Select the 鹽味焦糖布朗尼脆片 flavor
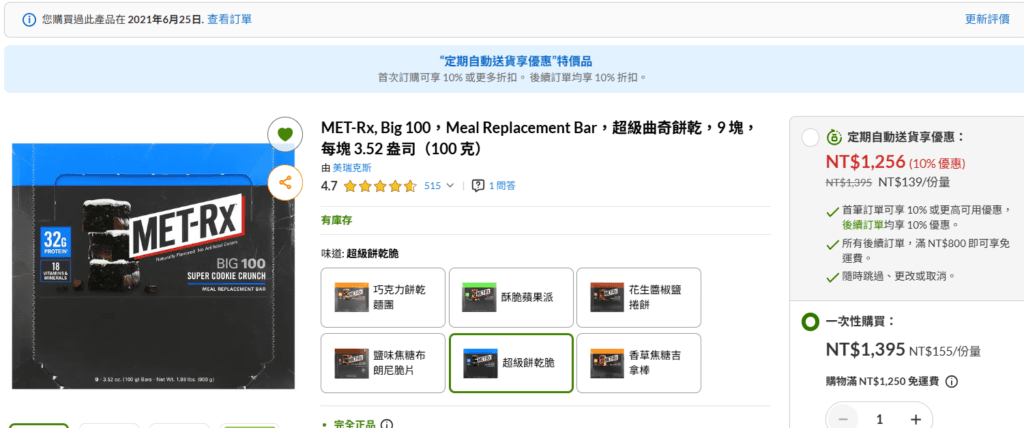This screenshot has width=1024, height=428. (383, 363)
